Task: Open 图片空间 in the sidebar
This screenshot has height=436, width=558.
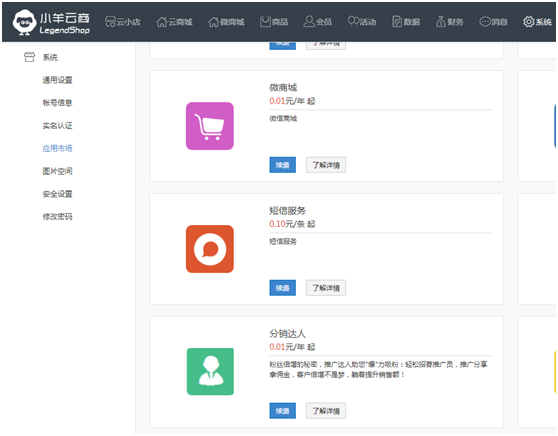Action: [57, 171]
